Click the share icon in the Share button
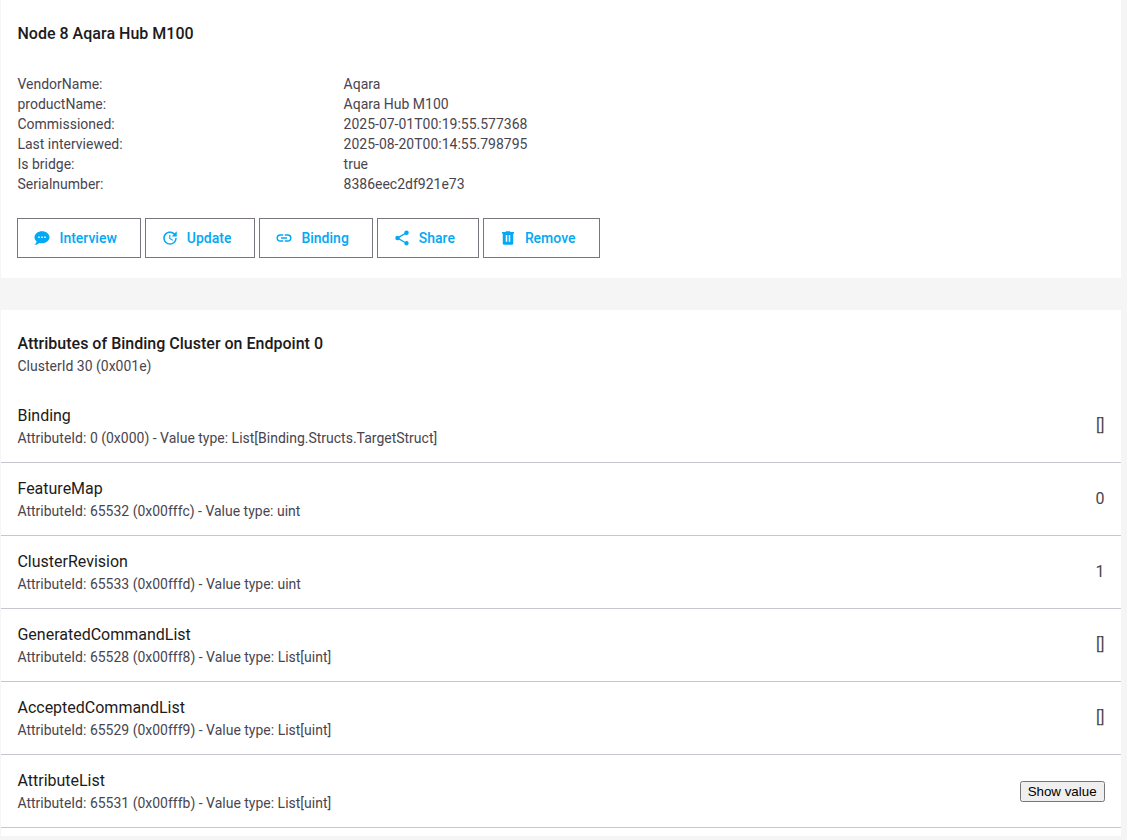The image size is (1127, 840). tap(402, 238)
